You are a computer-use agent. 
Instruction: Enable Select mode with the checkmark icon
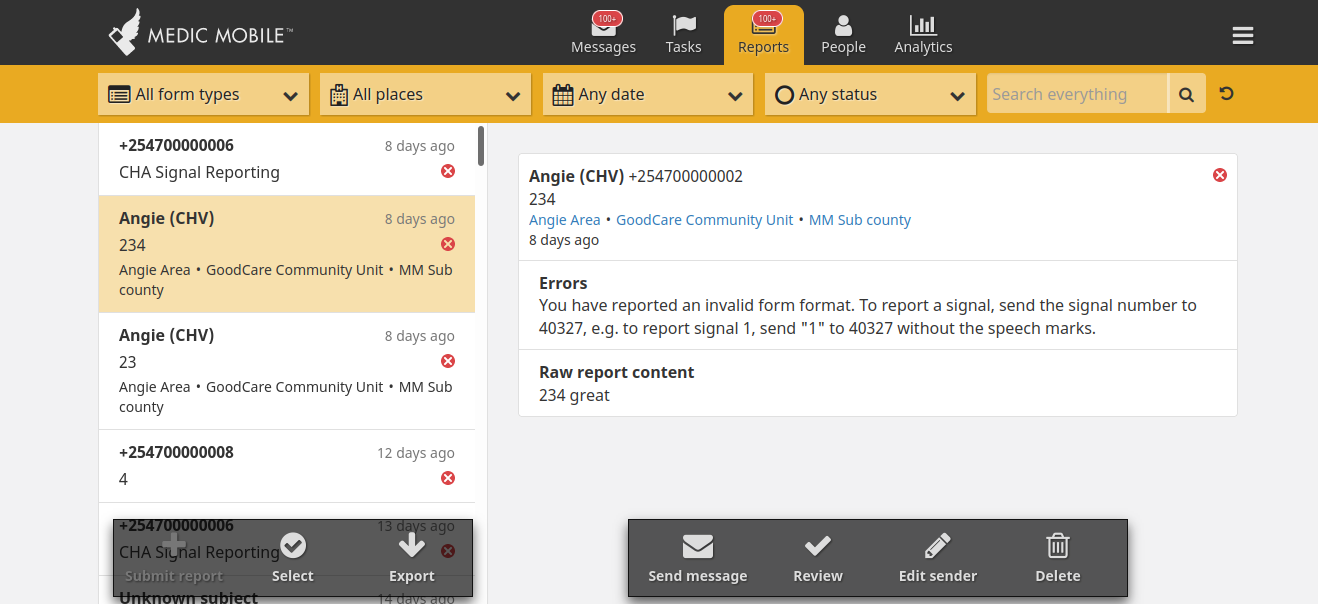[x=292, y=557]
